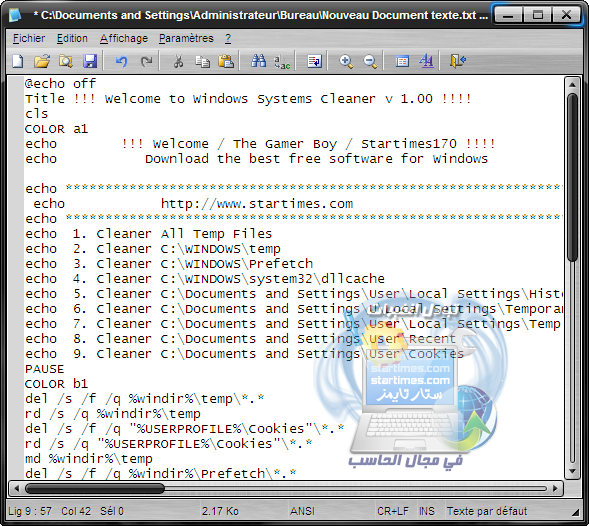Click the 'COLOR a1' line

pos(56,128)
